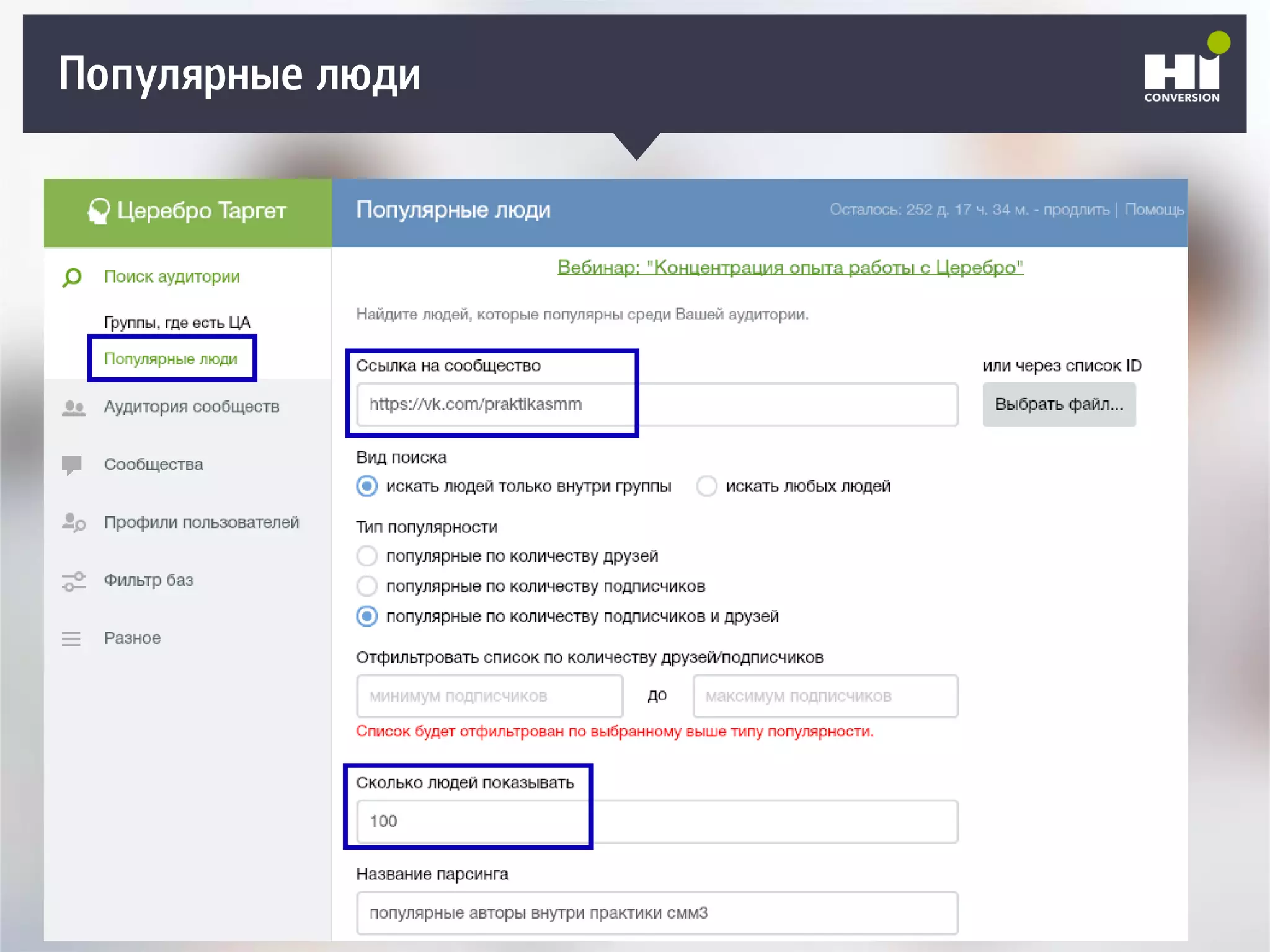
Task: Open 'Популярные люди' submenu item
Action: pyautogui.click(x=171, y=359)
